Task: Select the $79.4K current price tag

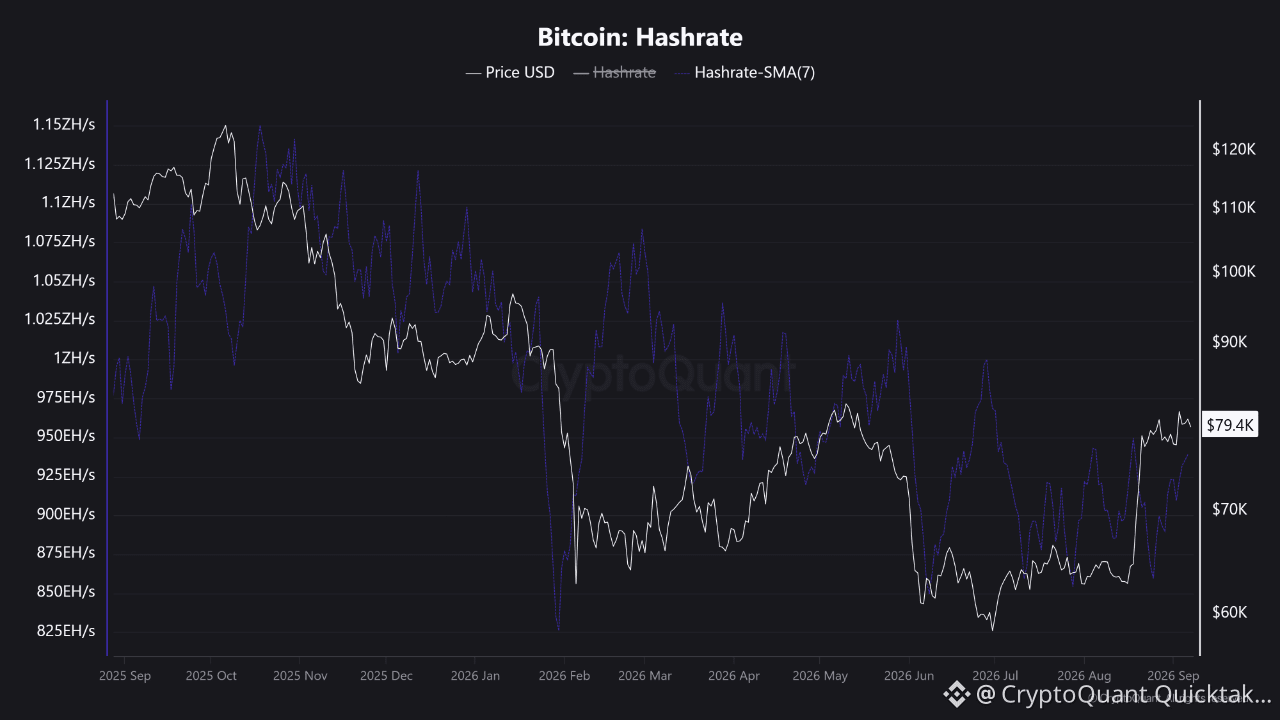Action: 1230,425
